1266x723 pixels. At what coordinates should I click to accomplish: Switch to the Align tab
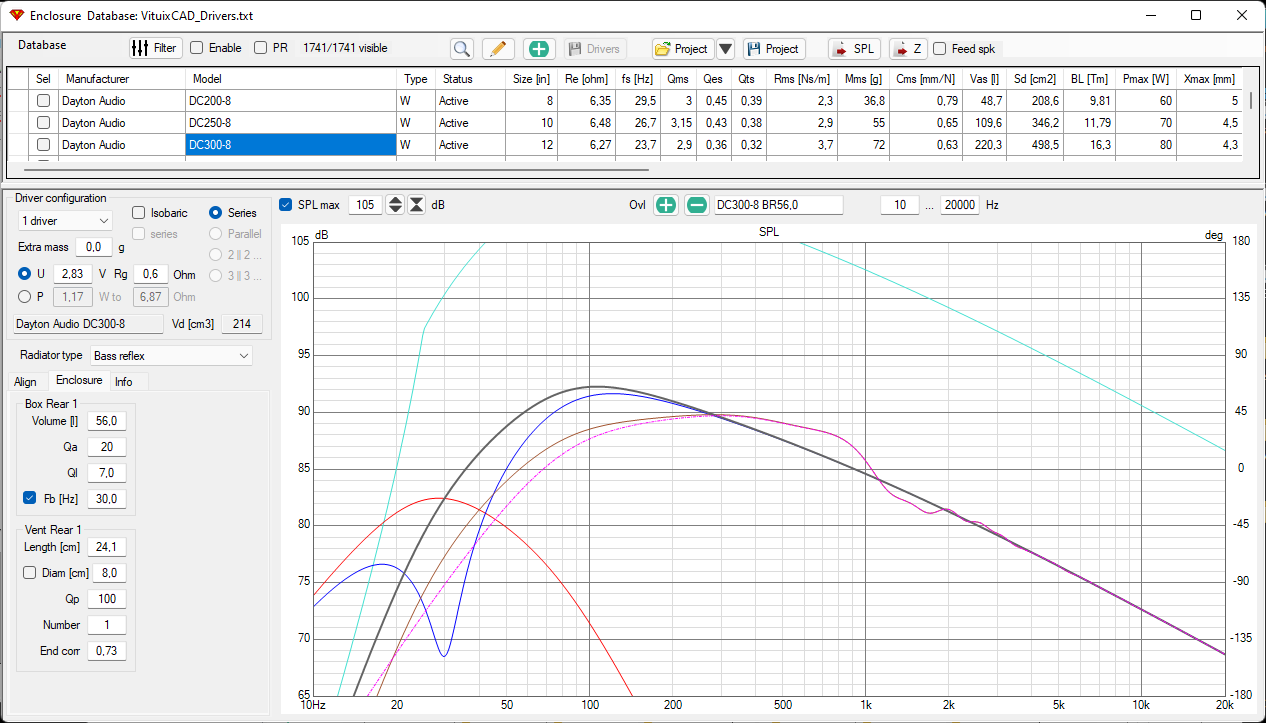click(x=26, y=382)
